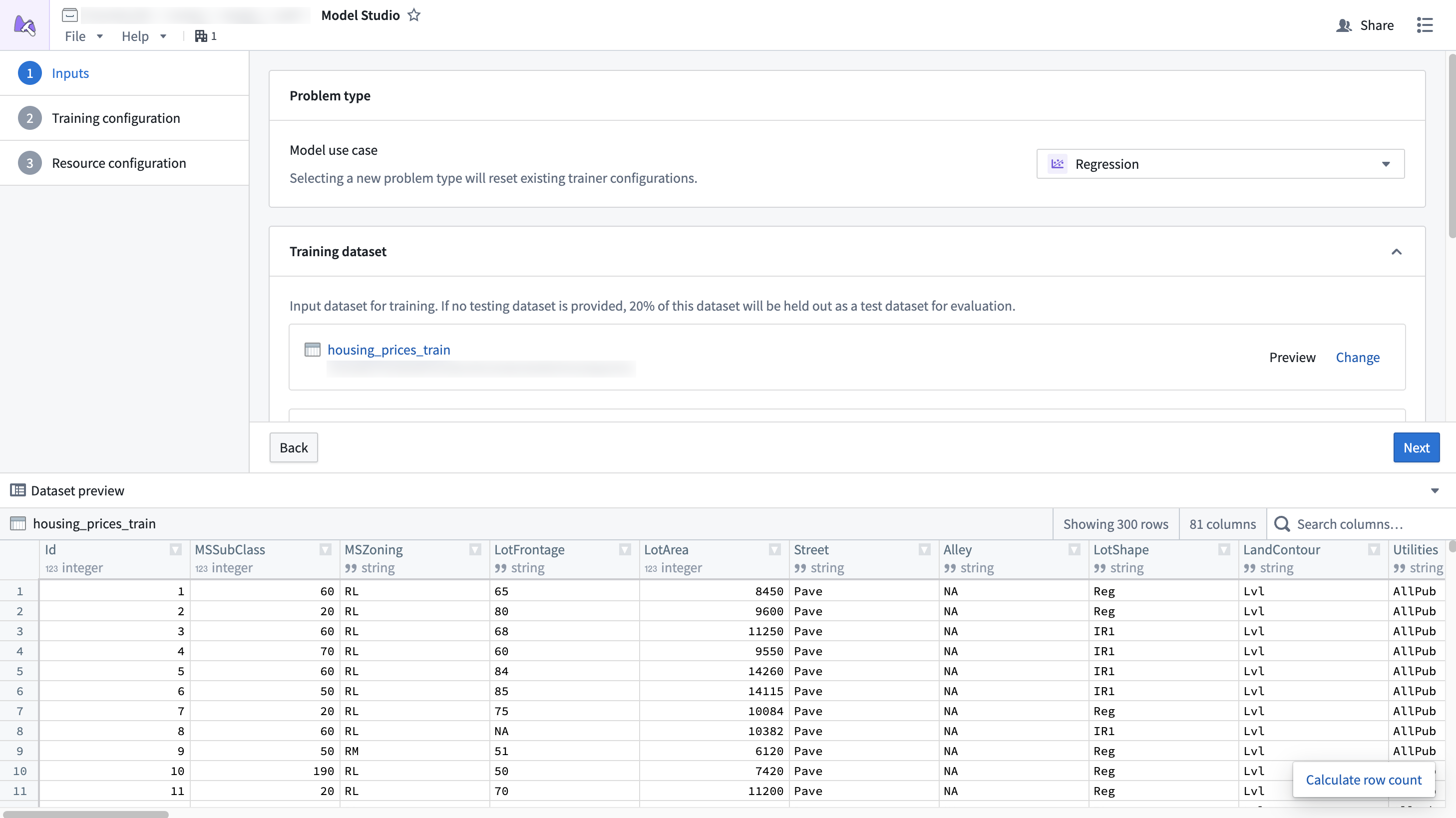Toggle the star to favorite Model Studio
The width and height of the screenshot is (1456, 818).
point(414,14)
